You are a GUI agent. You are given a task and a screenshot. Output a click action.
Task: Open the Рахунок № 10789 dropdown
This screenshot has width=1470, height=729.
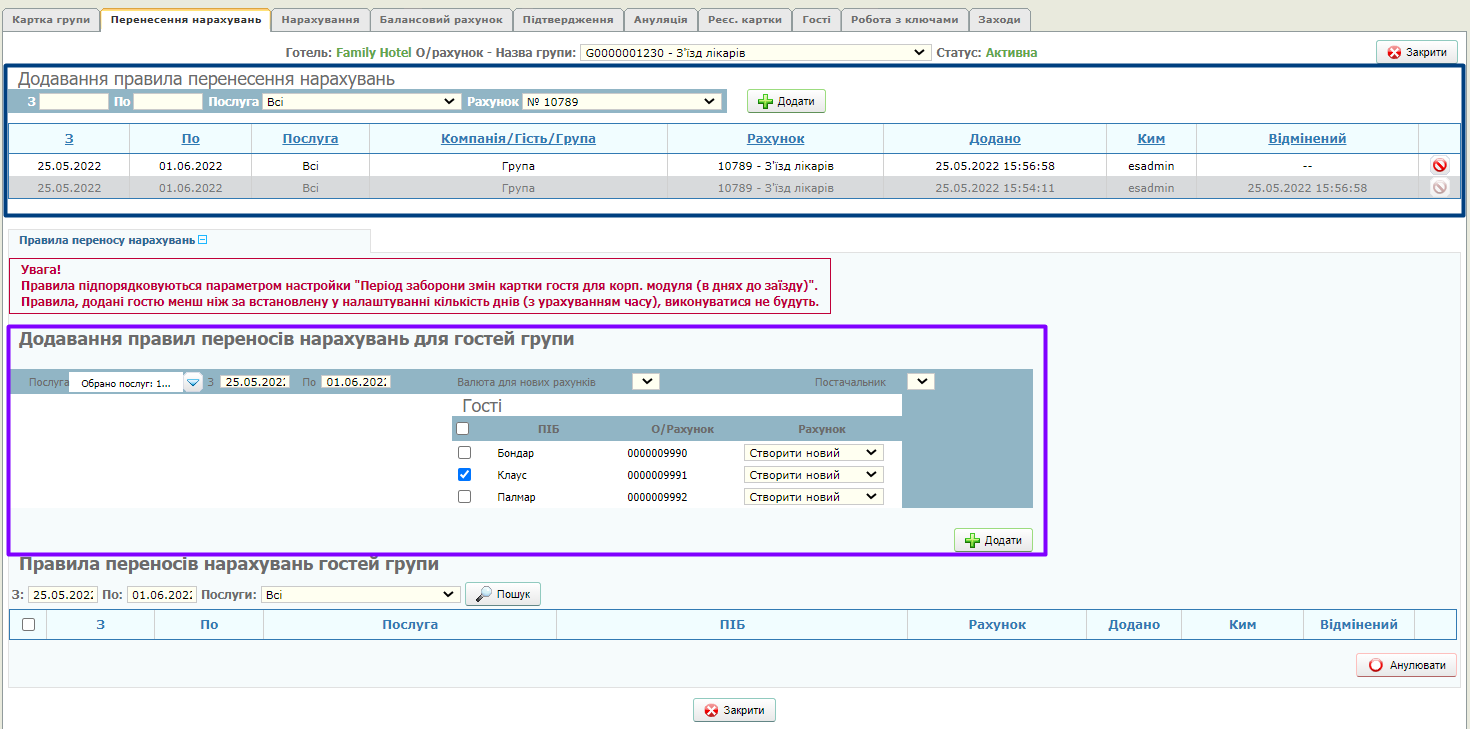[x=621, y=101]
